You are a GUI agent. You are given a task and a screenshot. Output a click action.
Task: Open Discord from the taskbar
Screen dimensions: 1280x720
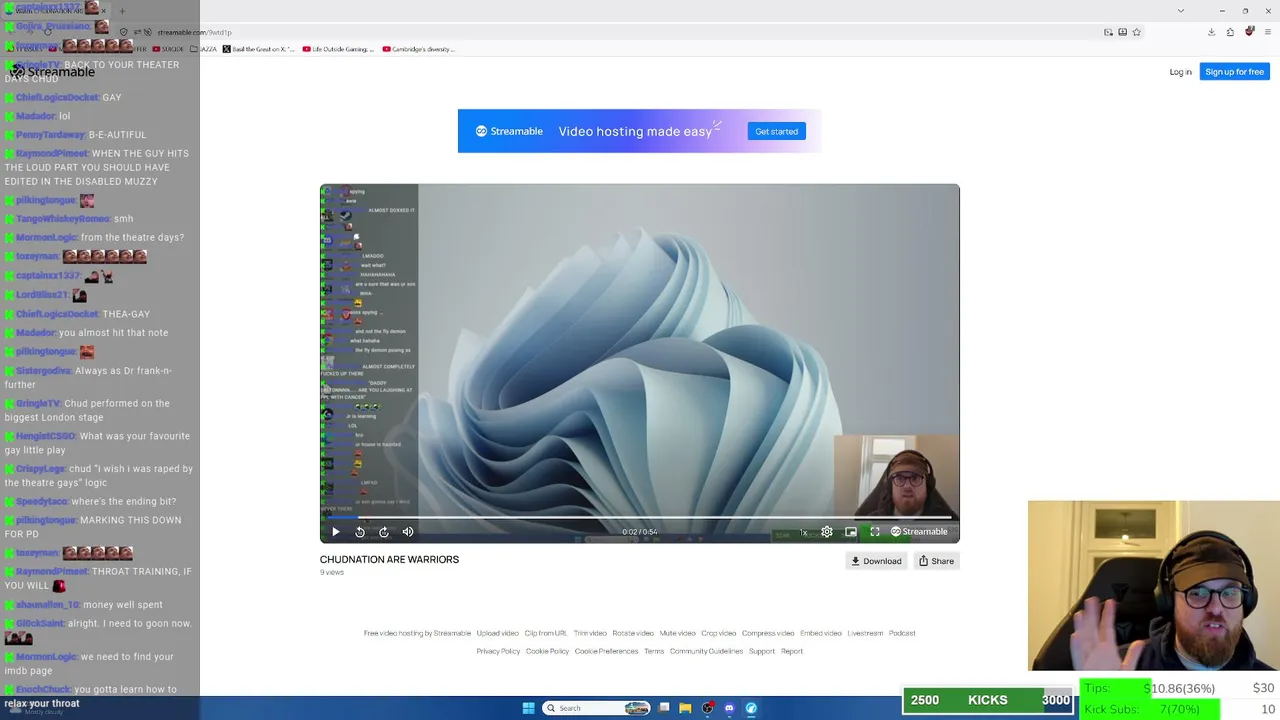click(x=729, y=708)
